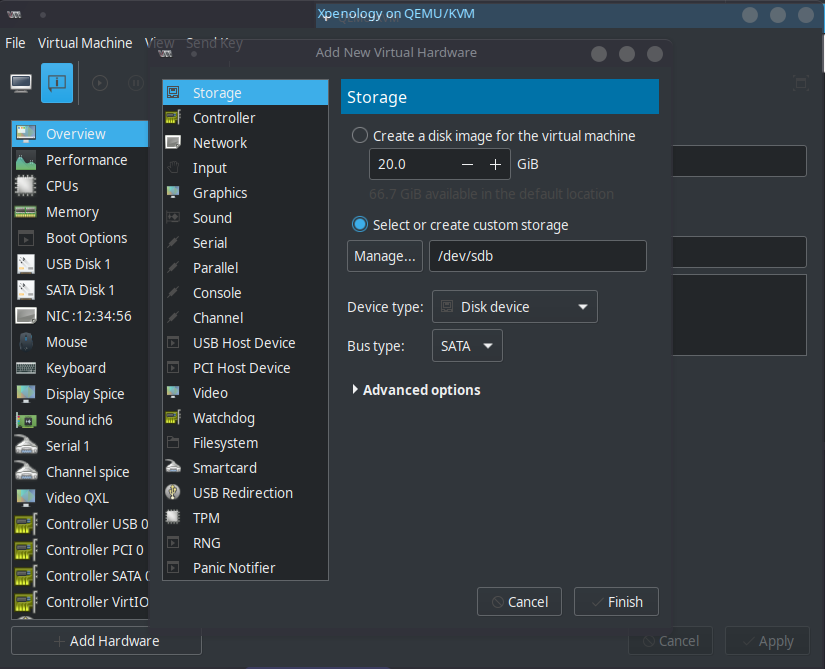Choose Network hardware type
Viewport: 825px width, 669px height.
(245, 143)
